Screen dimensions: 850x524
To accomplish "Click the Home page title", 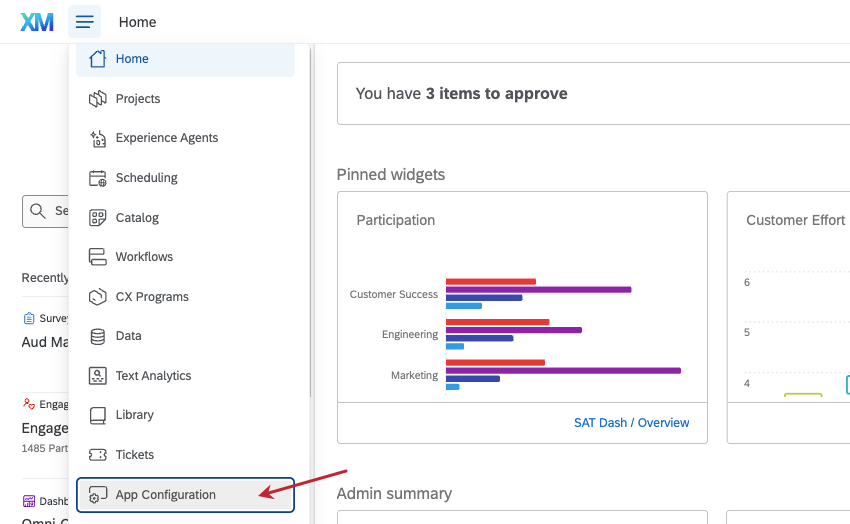I will point(138,22).
